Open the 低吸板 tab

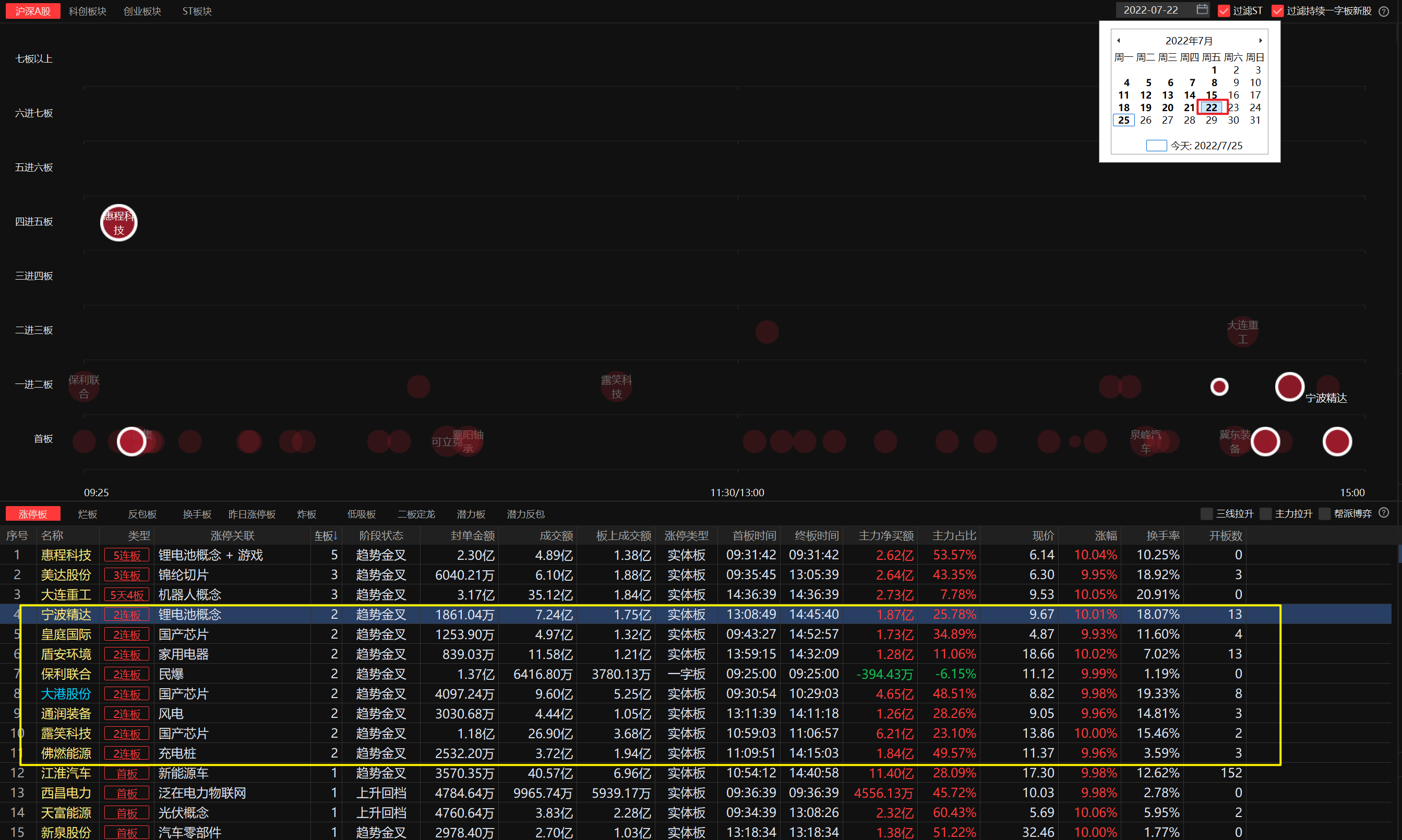click(x=361, y=514)
